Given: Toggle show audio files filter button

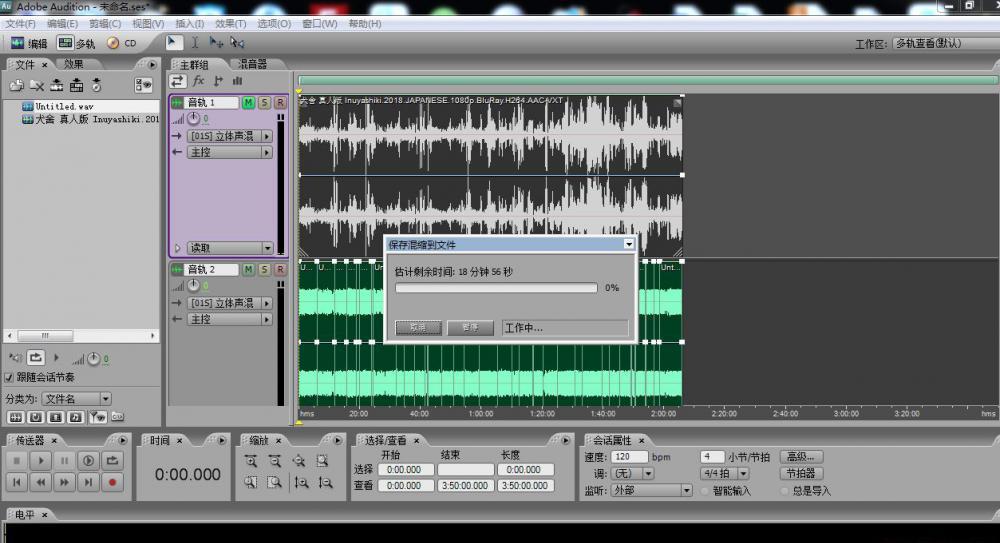Looking at the screenshot, I should click(x=15, y=417).
